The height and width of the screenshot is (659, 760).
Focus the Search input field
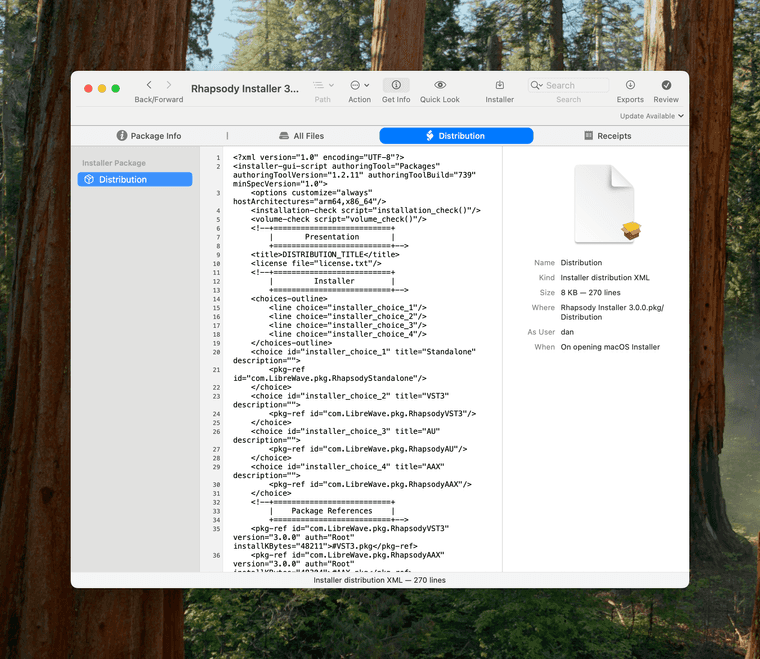coord(569,85)
